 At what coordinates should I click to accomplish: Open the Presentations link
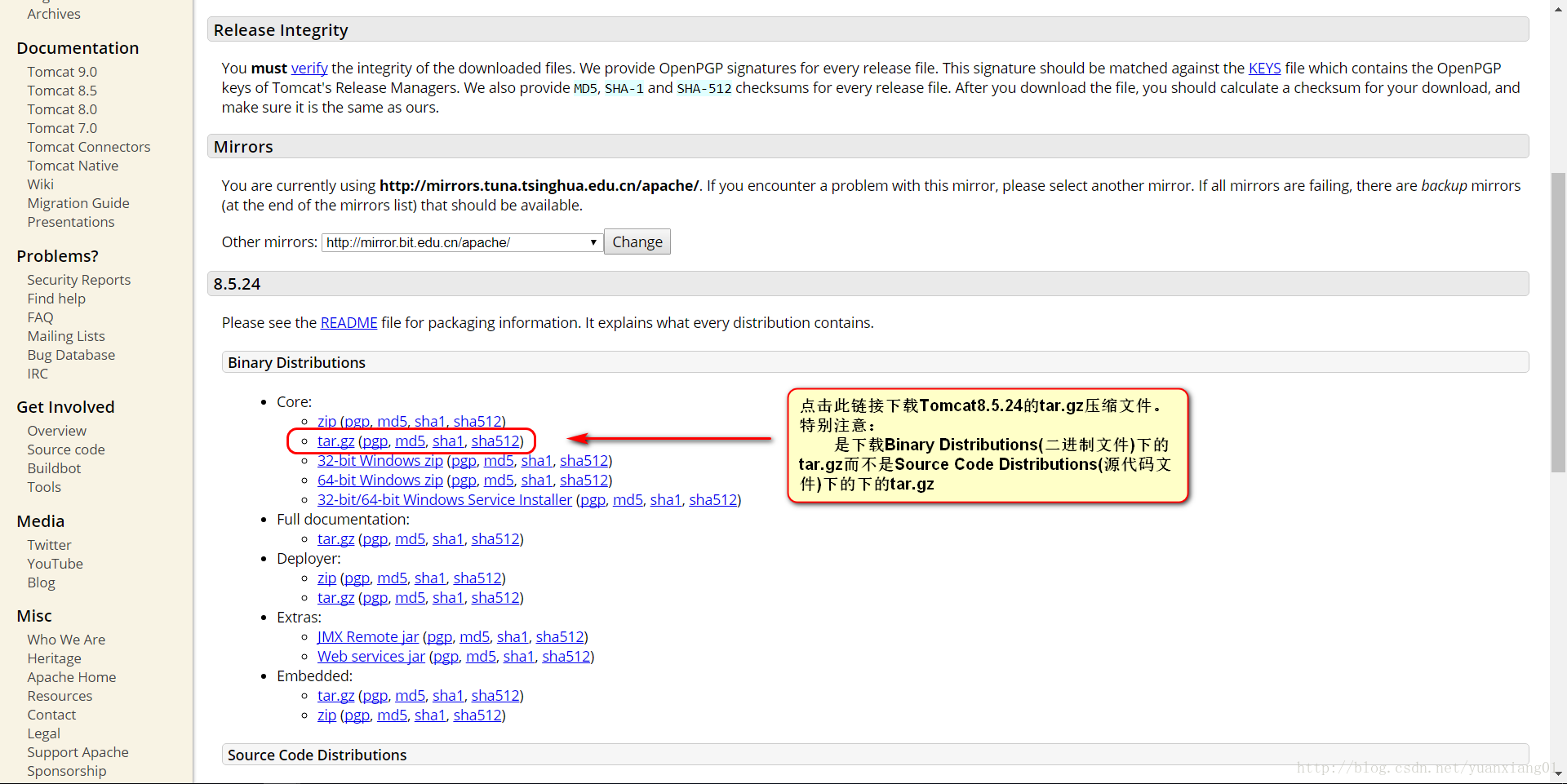pyautogui.click(x=71, y=222)
